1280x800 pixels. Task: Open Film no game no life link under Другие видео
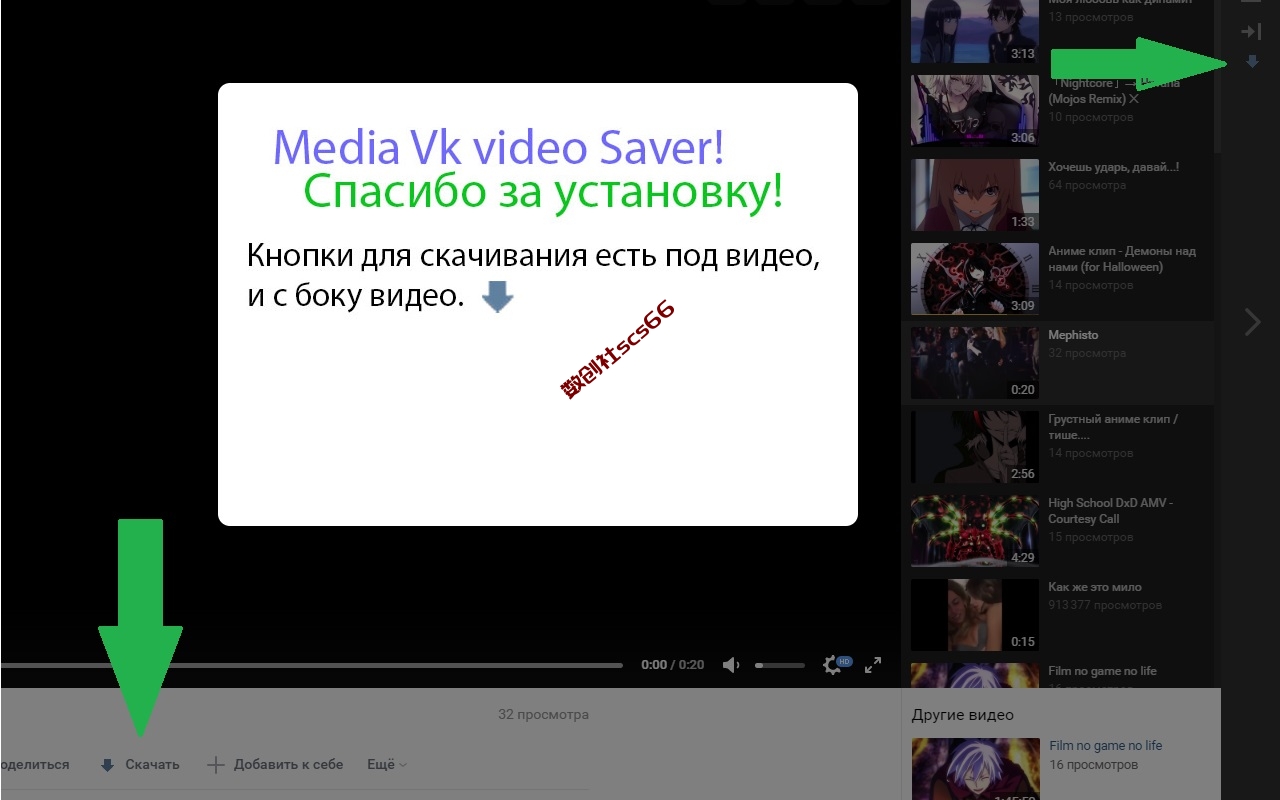point(1106,746)
